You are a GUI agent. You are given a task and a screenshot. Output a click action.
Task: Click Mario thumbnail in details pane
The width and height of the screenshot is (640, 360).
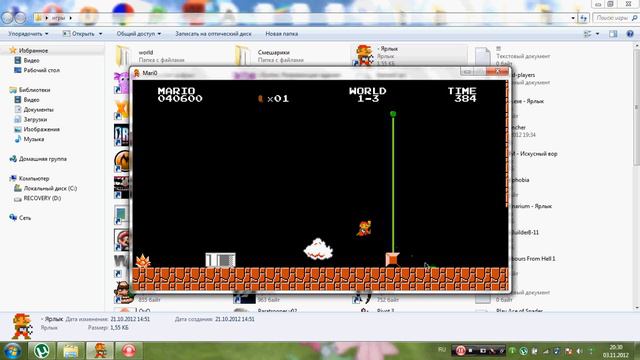(22, 326)
